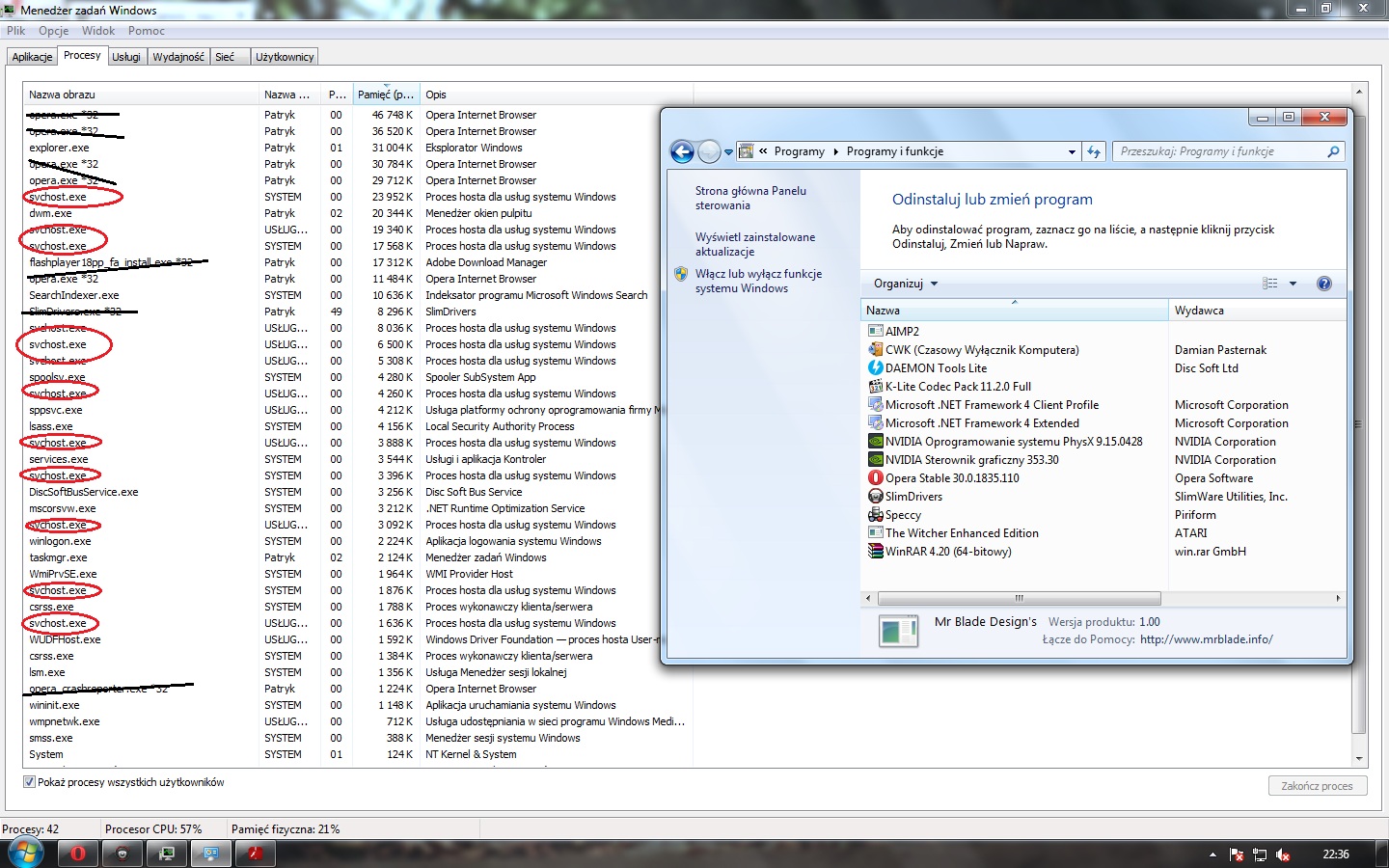Change the program list view with view icon
Viewport: 1389px width, 868px height.
[x=1270, y=284]
